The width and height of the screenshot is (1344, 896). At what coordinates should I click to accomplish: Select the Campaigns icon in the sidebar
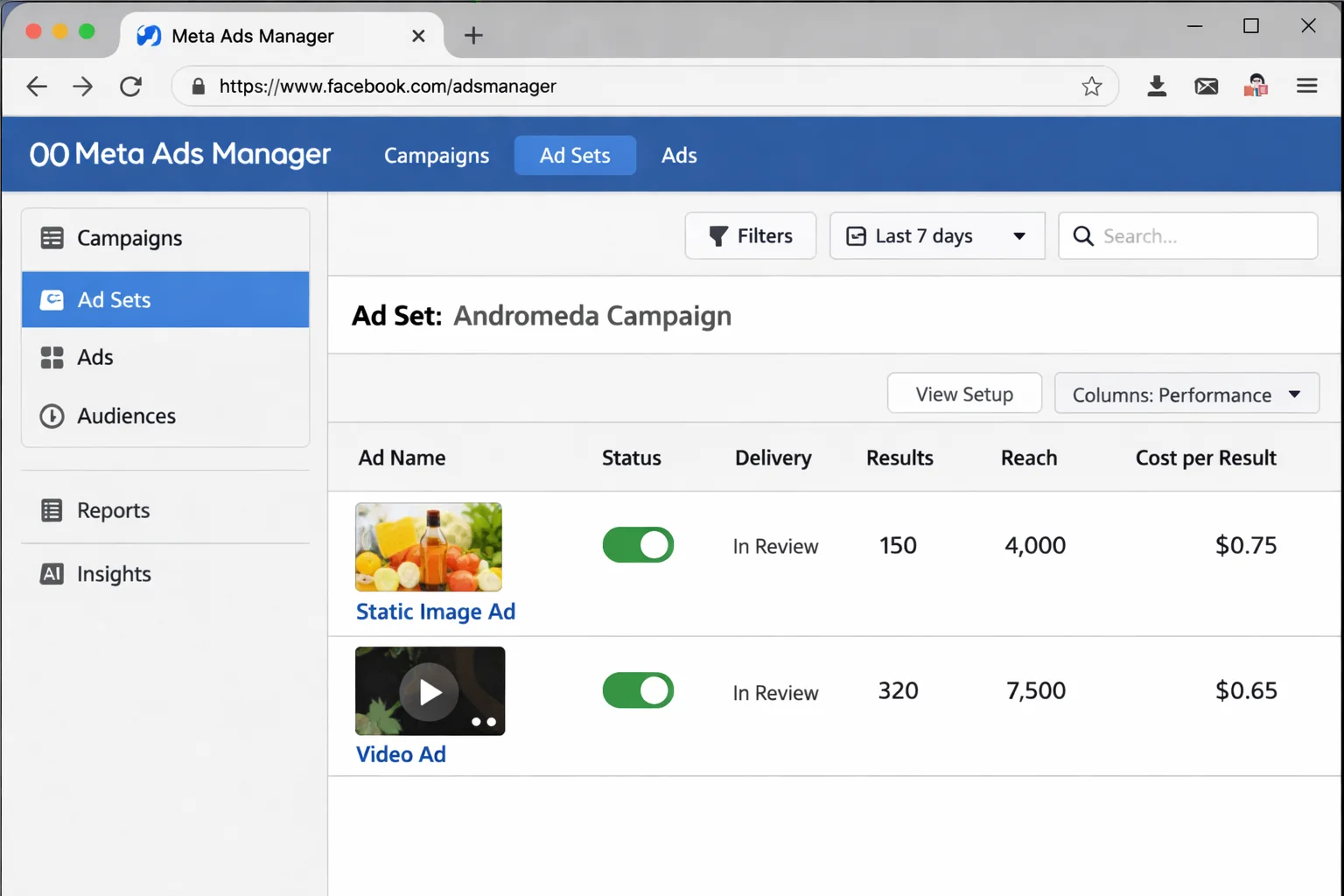pos(52,237)
